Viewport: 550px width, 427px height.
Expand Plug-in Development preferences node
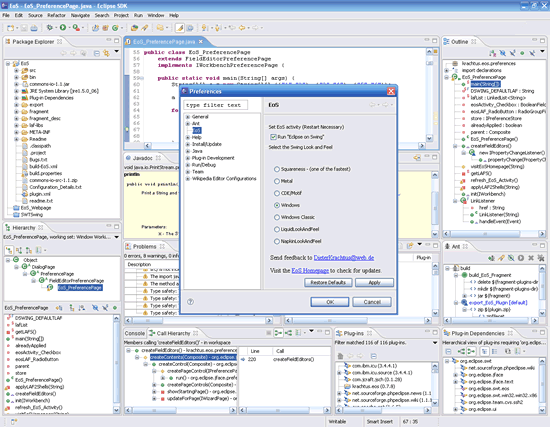pyautogui.click(x=188, y=158)
